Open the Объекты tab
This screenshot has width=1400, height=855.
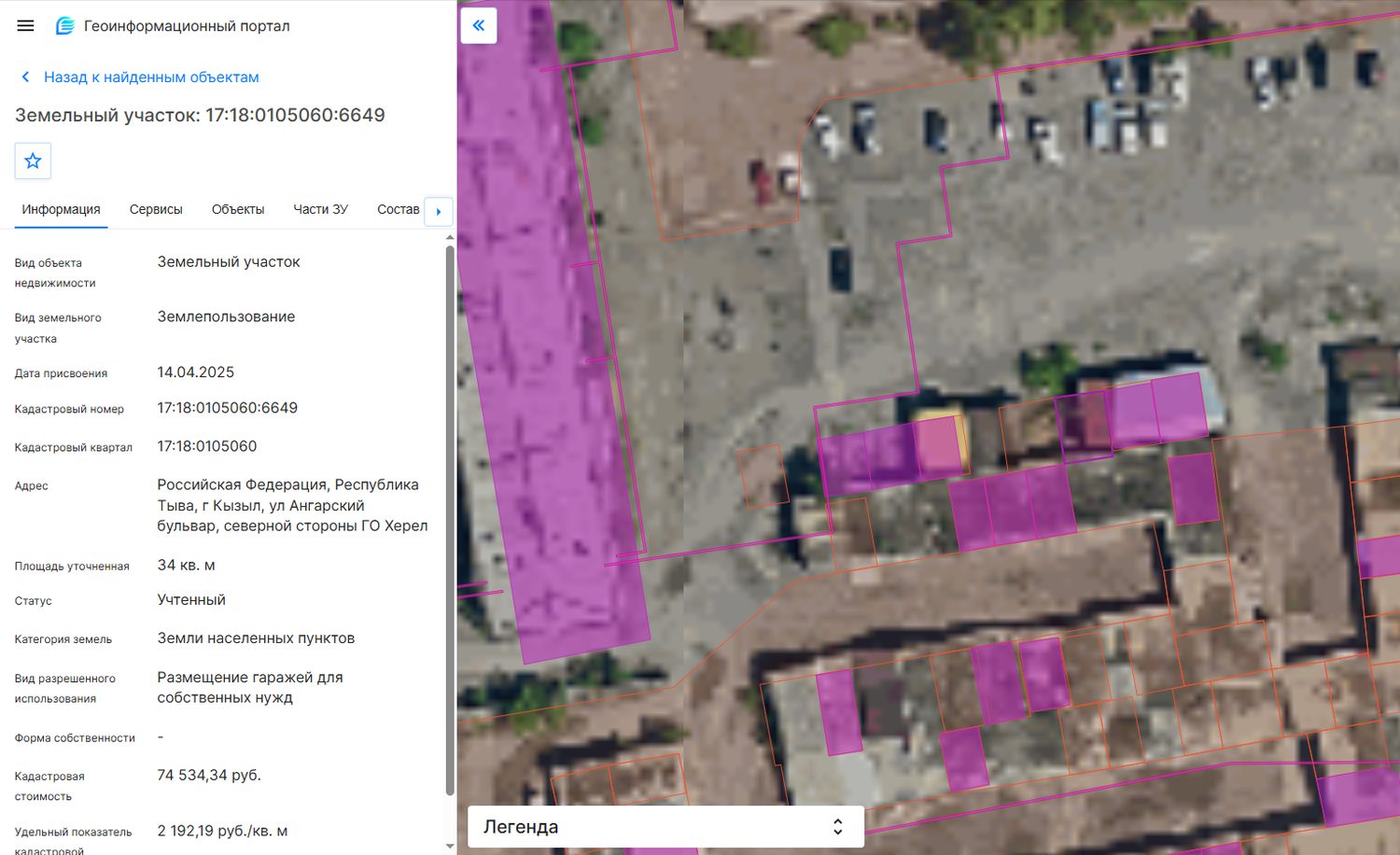238,209
